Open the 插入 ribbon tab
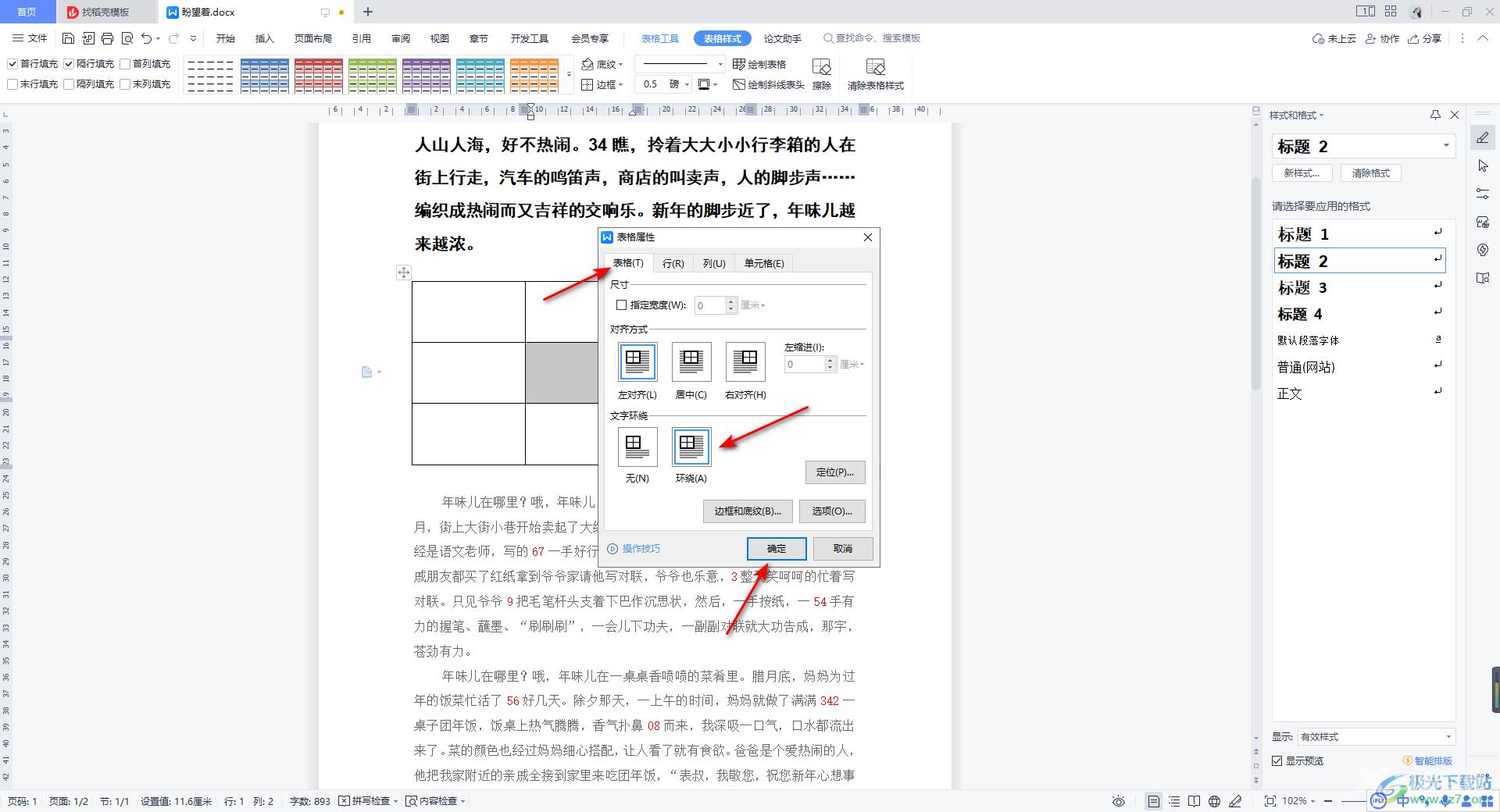Image resolution: width=1500 pixels, height=812 pixels. point(265,38)
